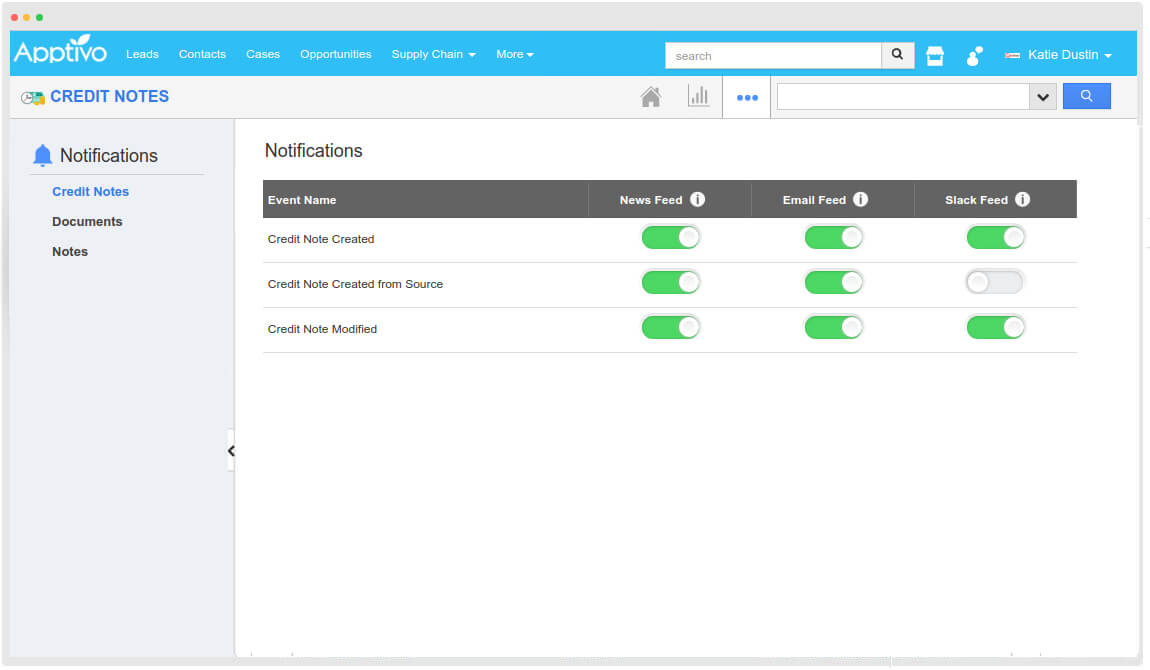This screenshot has height=670, width=1150.
Task: Open the More dropdown in navigation bar
Action: tap(515, 54)
